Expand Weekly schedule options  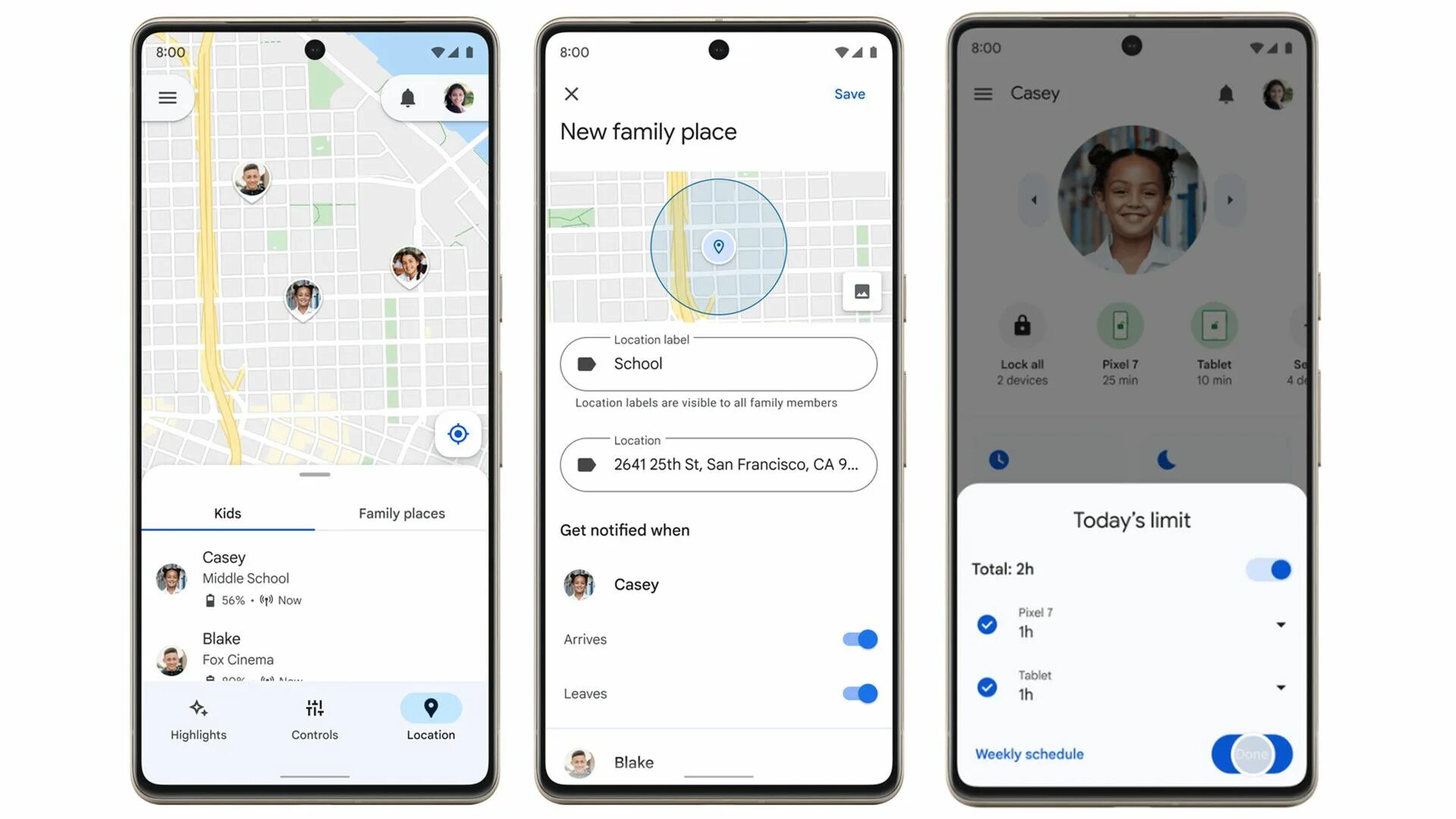[x=1030, y=754]
